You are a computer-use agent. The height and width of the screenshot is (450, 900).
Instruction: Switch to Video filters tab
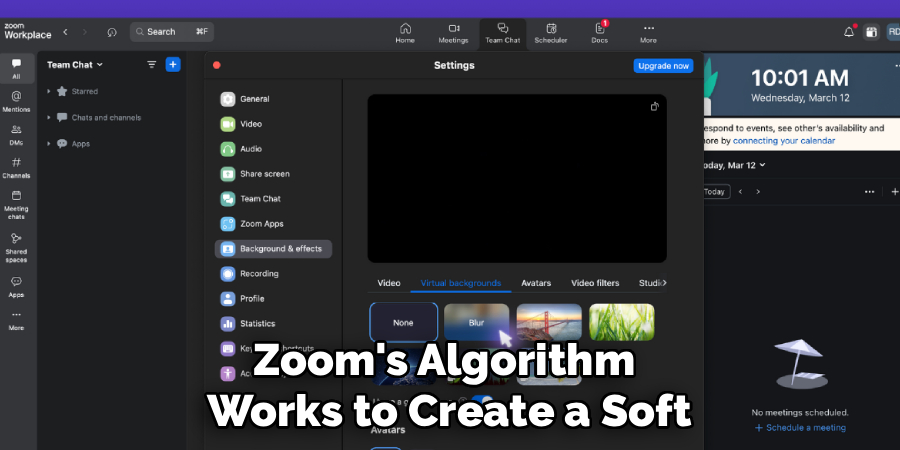(x=595, y=283)
